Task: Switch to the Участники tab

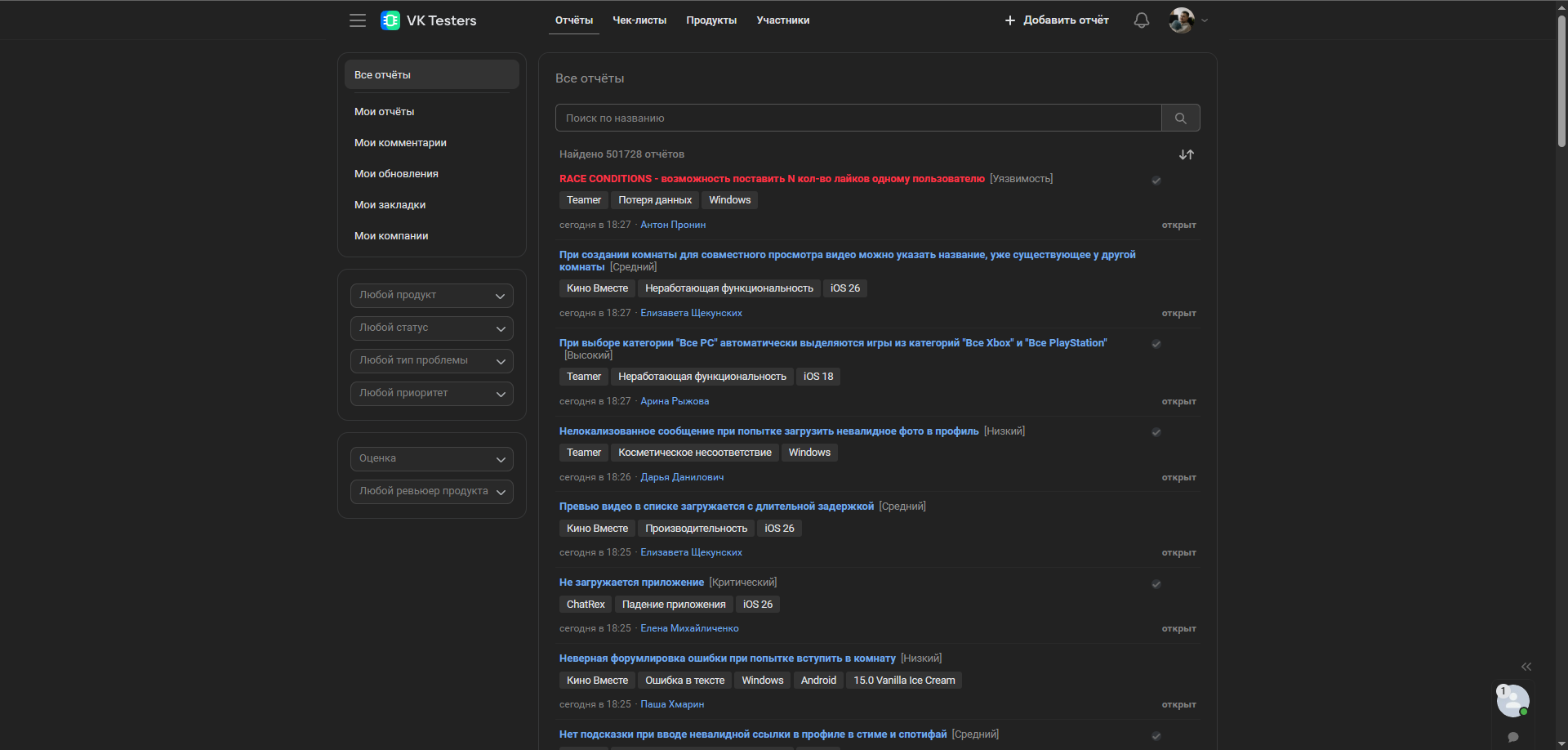Action: pos(783,20)
